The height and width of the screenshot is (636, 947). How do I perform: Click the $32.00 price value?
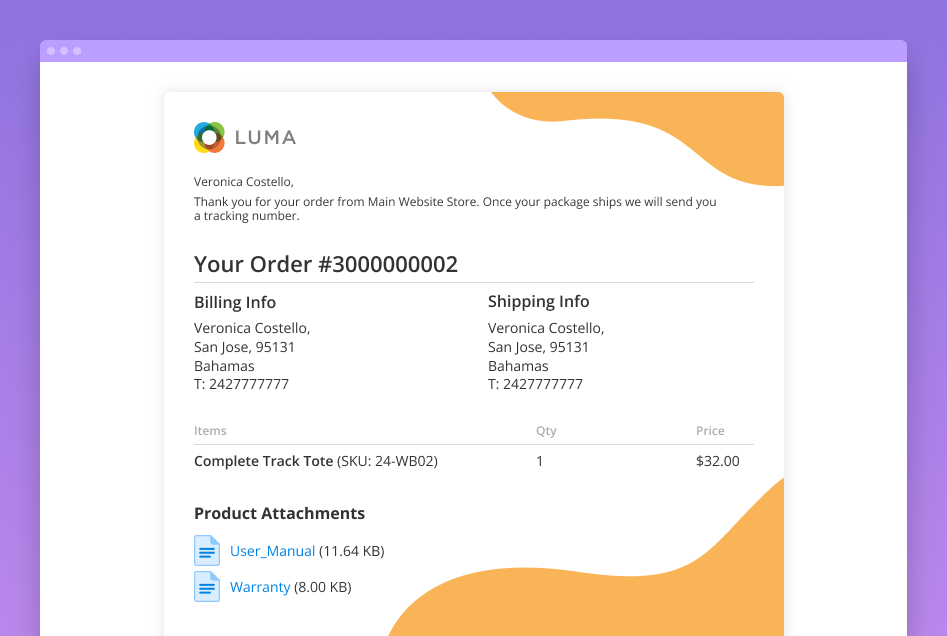click(x=717, y=461)
